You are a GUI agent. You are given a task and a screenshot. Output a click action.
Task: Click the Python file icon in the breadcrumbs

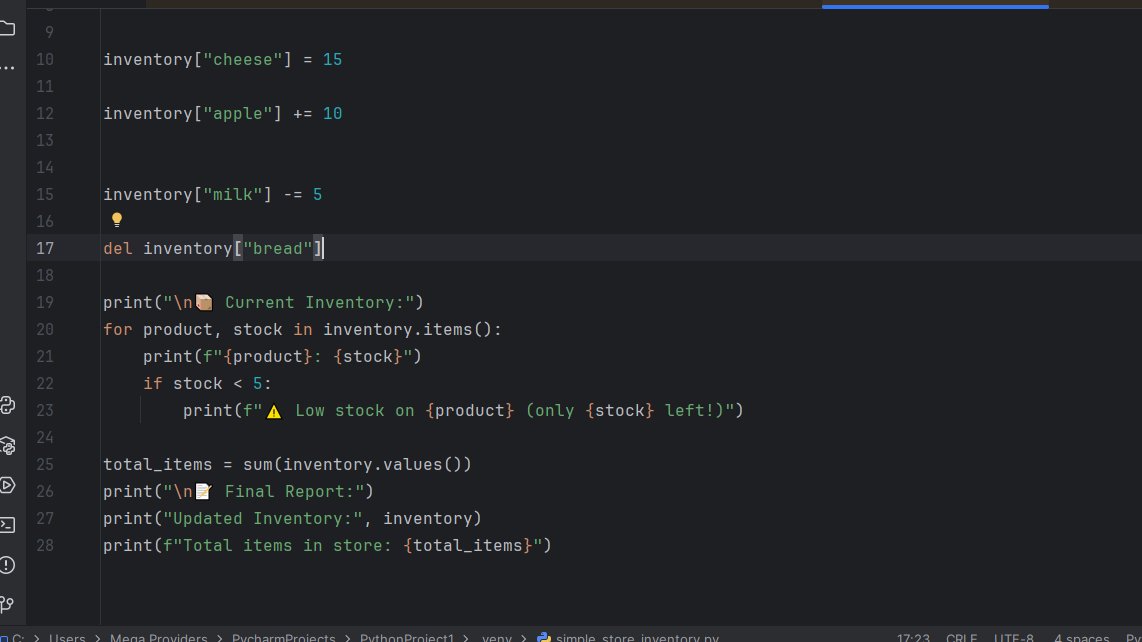543,638
